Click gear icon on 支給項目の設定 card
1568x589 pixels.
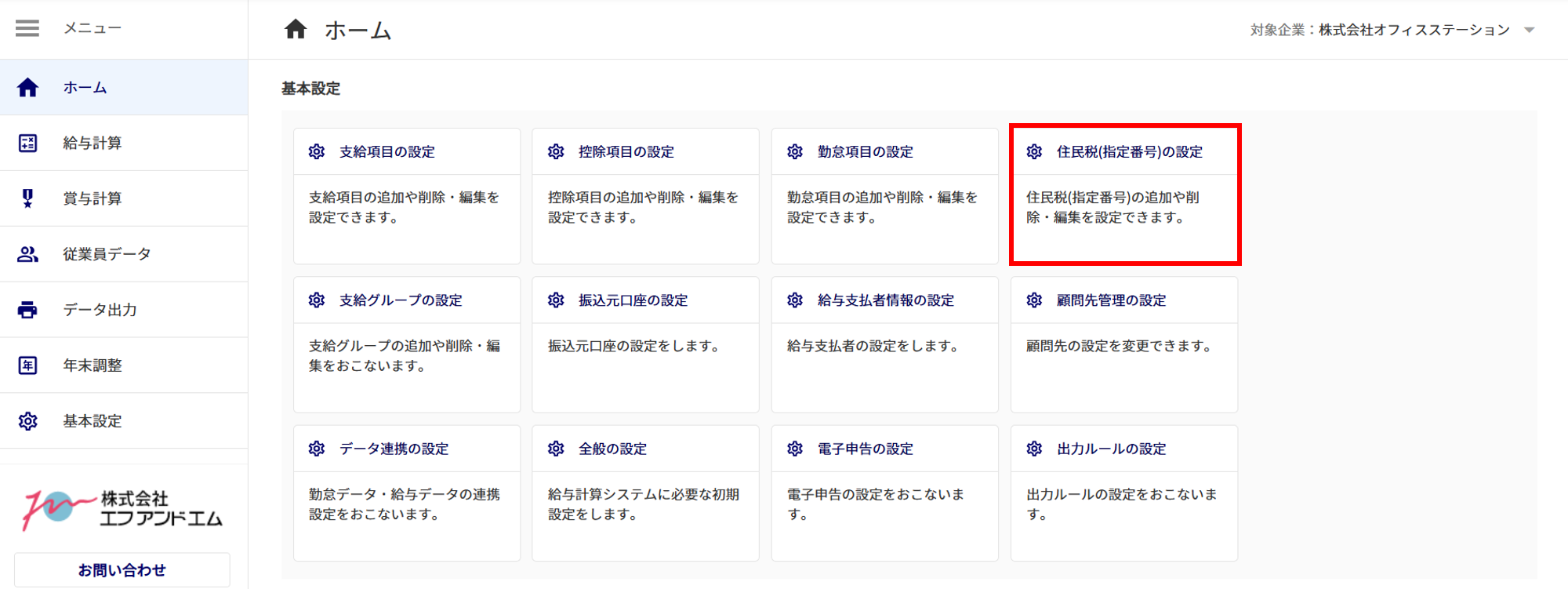pos(317,151)
